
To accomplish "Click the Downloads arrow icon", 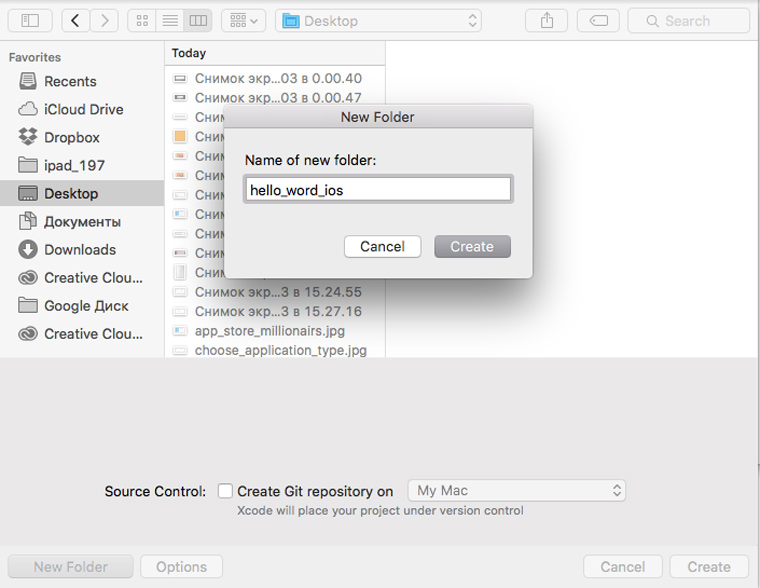I will 28,250.
